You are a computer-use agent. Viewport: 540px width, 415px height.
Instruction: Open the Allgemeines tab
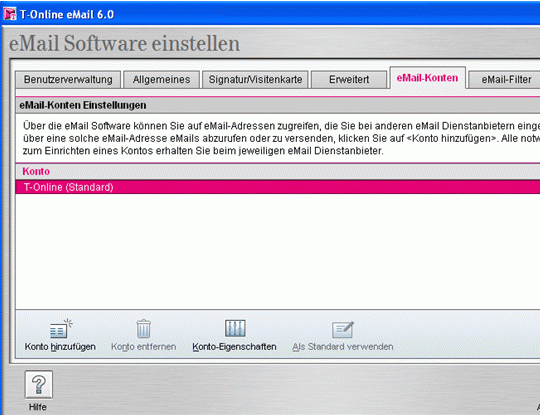point(162,80)
